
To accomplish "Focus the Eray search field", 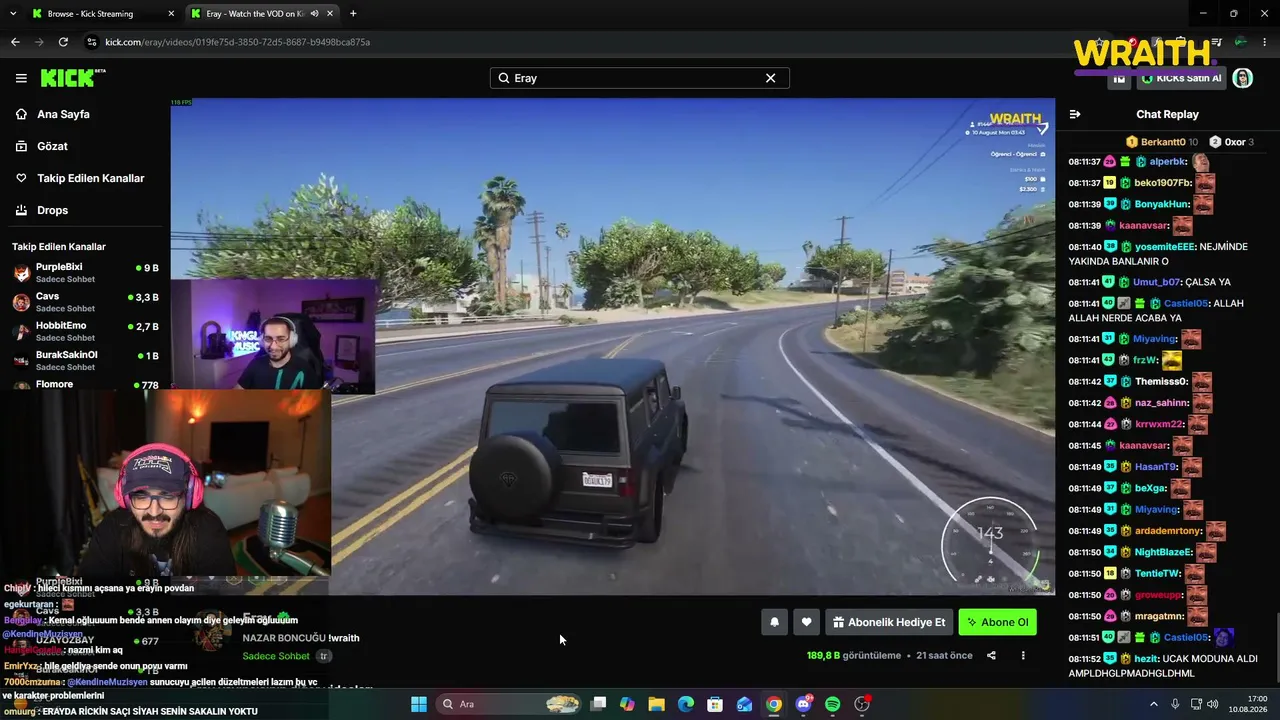I will tap(639, 78).
